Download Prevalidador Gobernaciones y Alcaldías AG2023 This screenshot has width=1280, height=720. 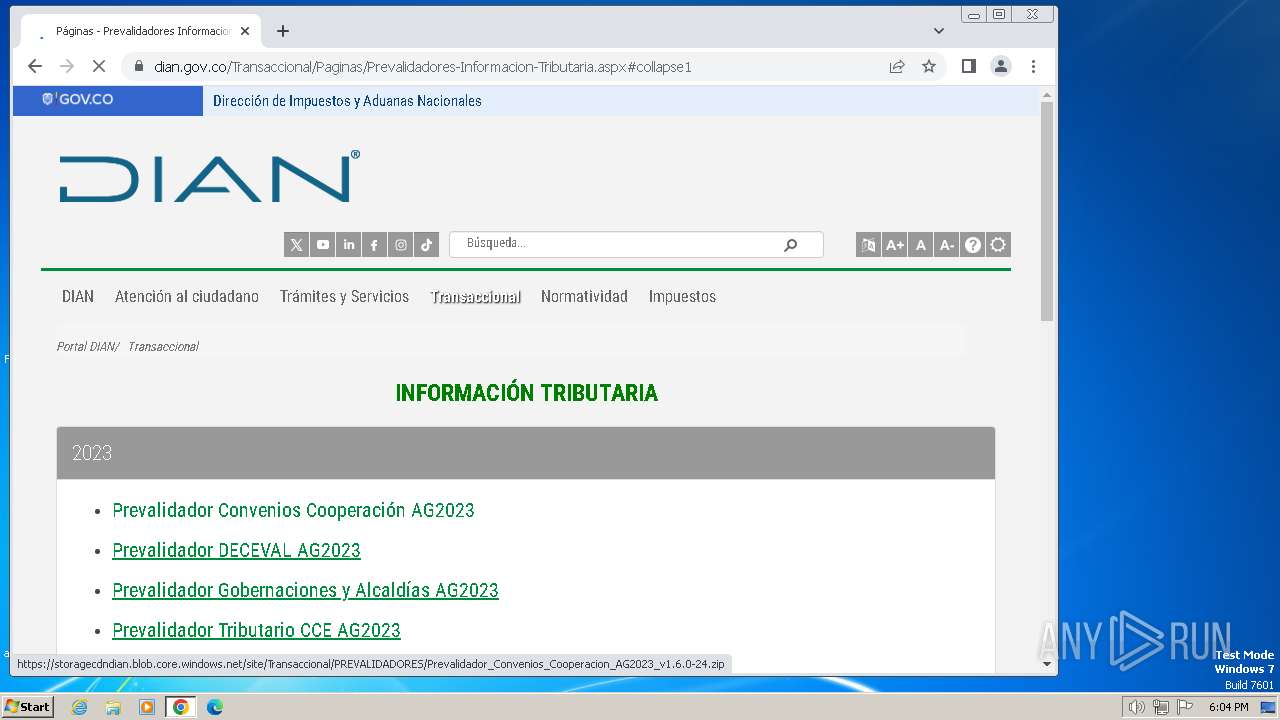[305, 590]
